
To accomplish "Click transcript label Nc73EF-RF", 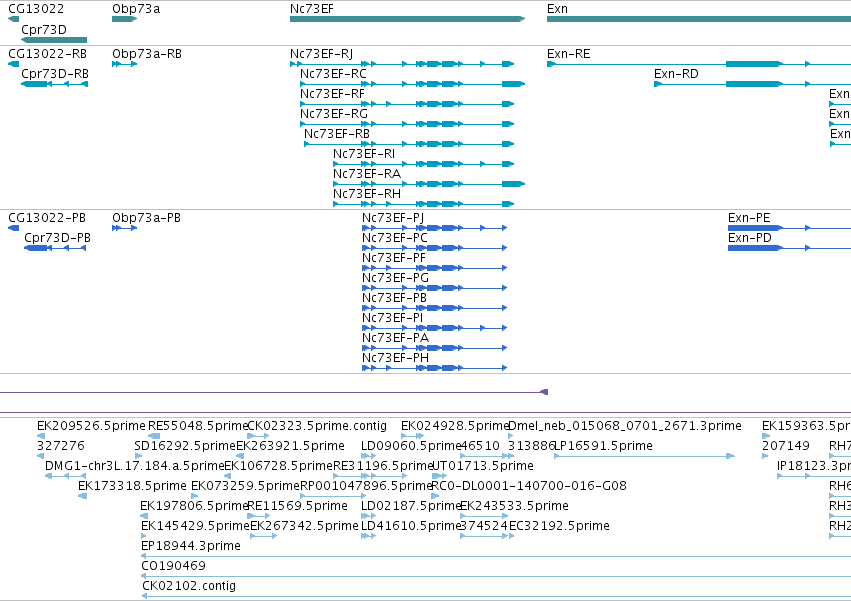I will point(332,94).
